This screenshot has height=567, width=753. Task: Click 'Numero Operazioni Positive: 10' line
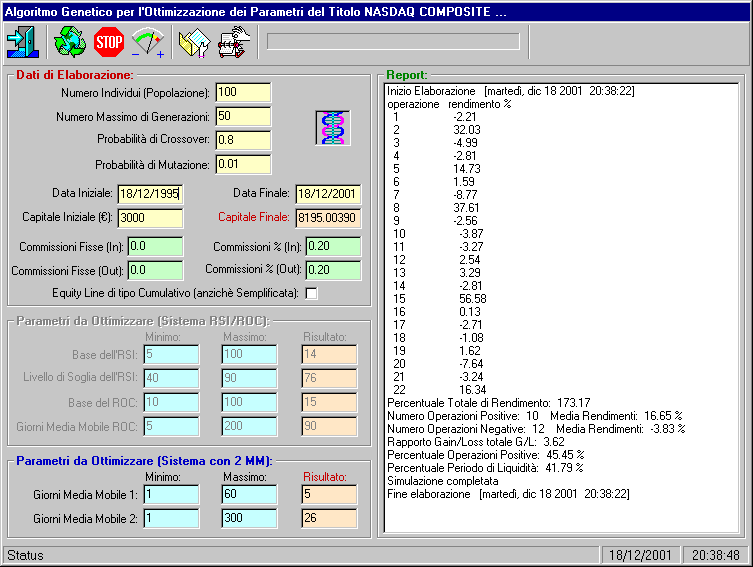coord(534,415)
